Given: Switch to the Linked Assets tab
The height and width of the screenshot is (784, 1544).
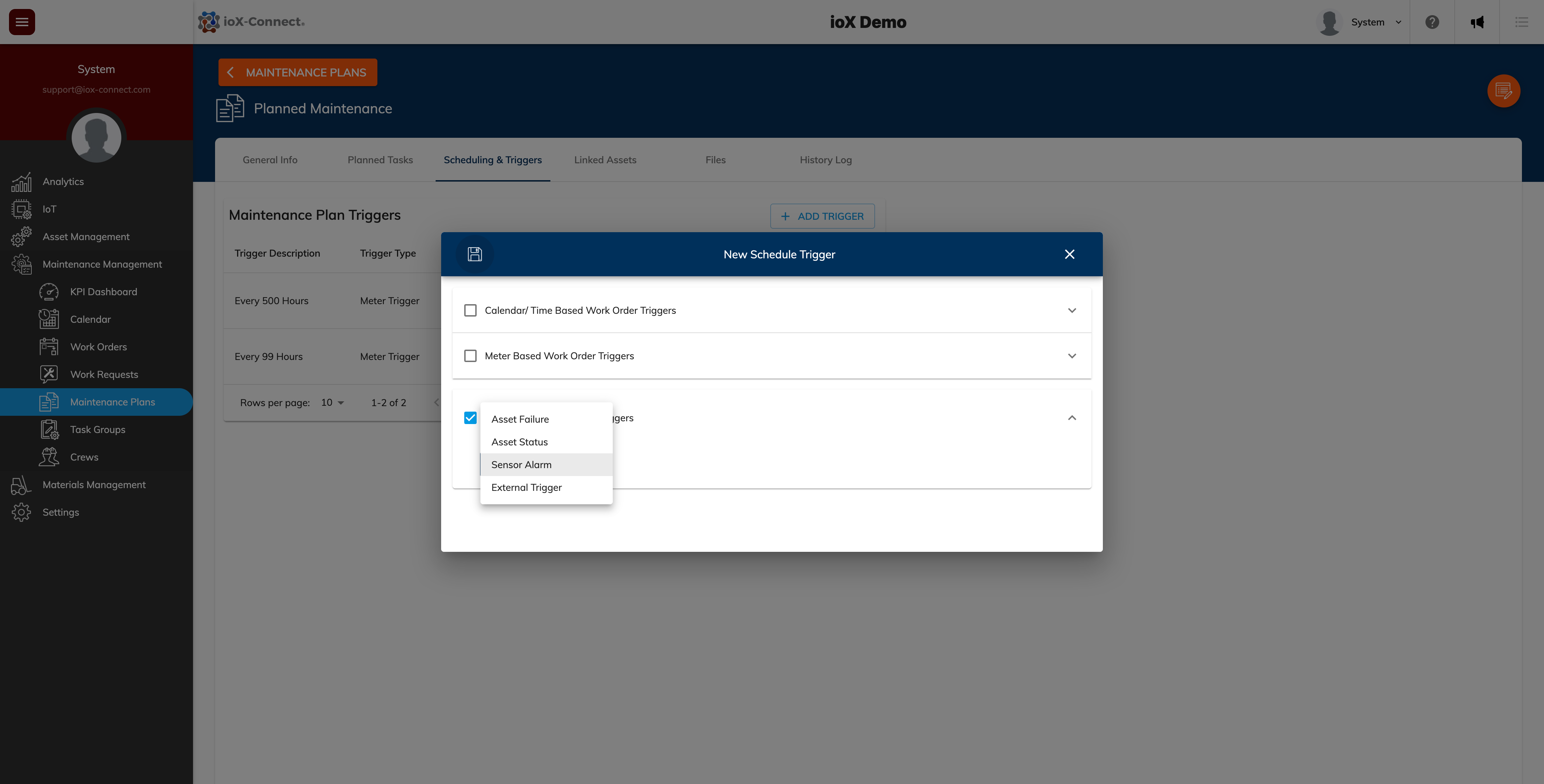Looking at the screenshot, I should pyautogui.click(x=605, y=159).
